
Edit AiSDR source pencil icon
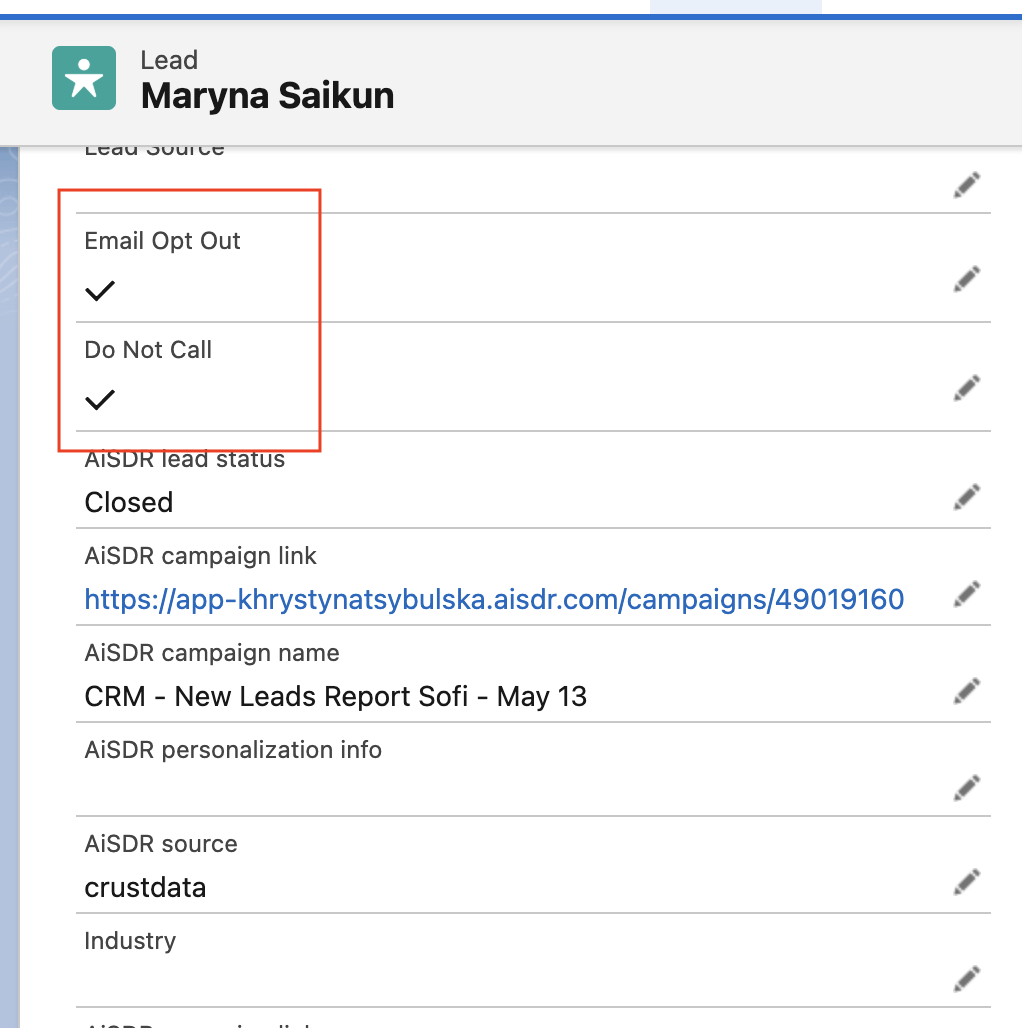(967, 881)
